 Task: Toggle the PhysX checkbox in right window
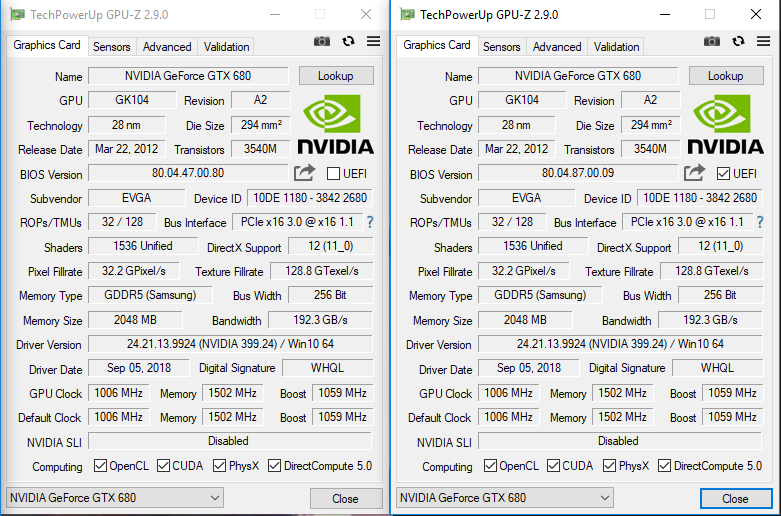[x=609, y=466]
